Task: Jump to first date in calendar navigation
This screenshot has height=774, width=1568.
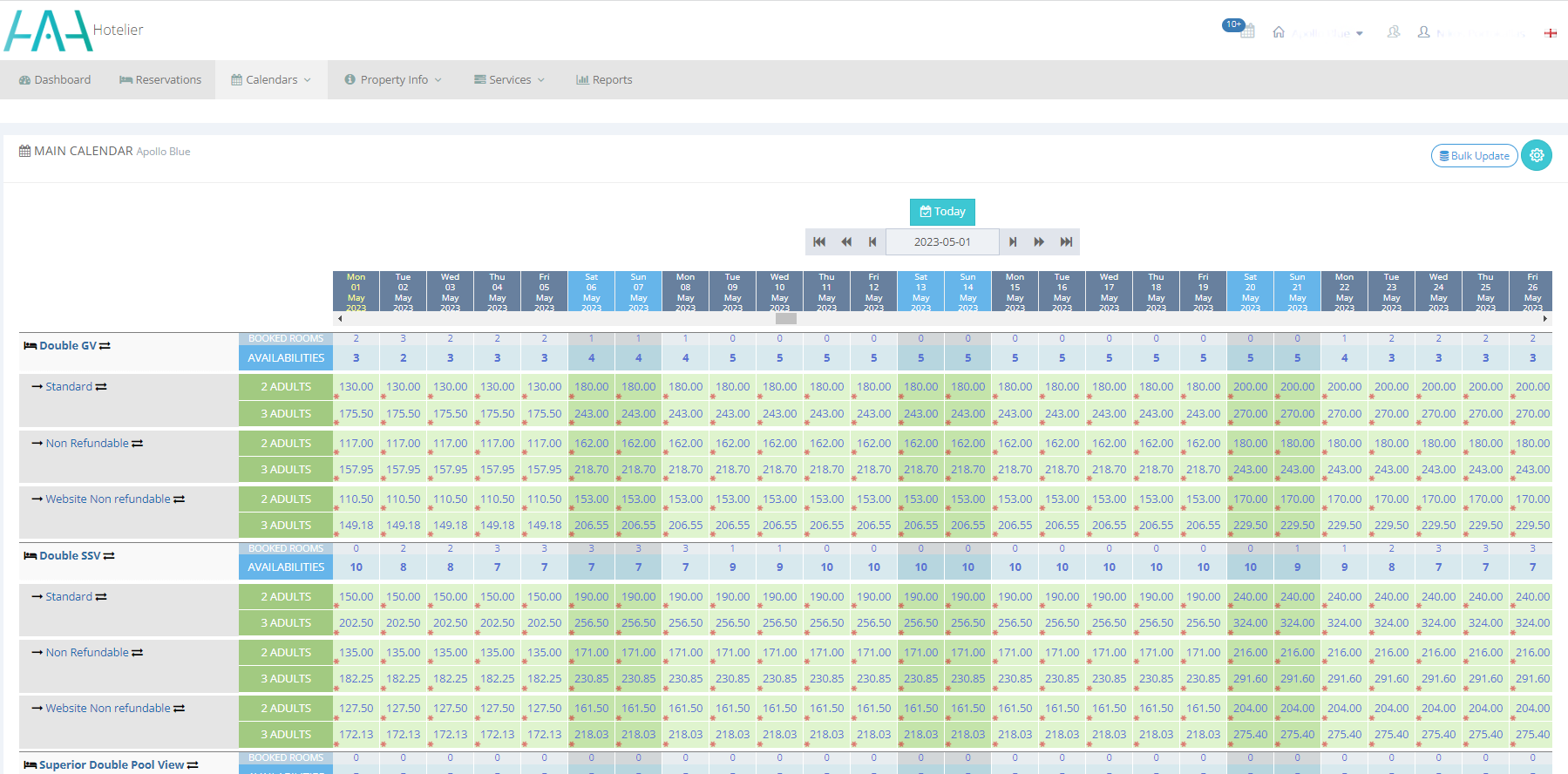Action: point(819,241)
